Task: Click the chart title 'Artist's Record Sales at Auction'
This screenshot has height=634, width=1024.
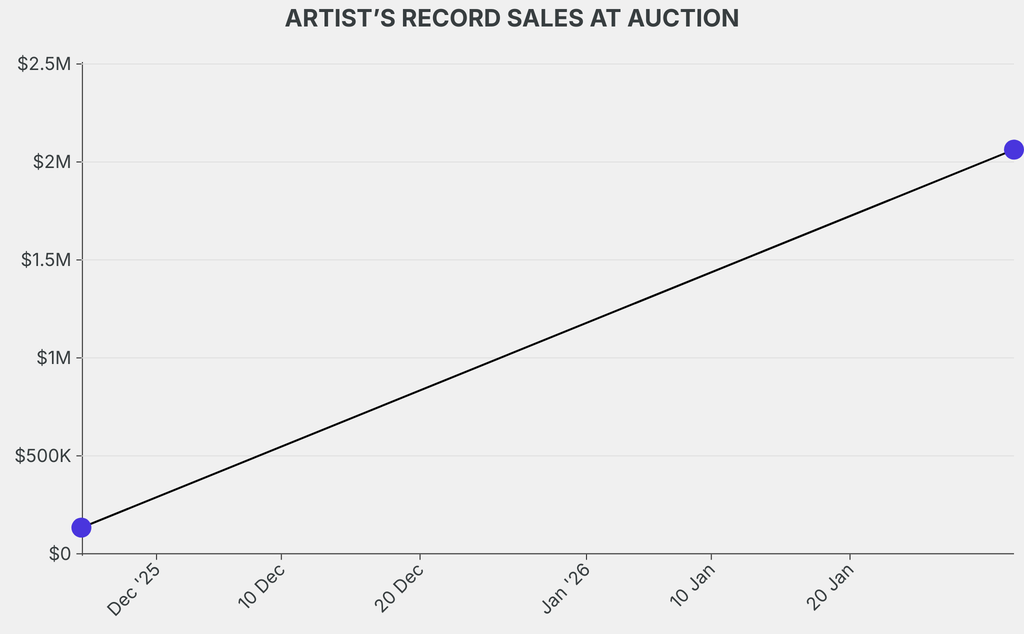Action: click(x=512, y=19)
